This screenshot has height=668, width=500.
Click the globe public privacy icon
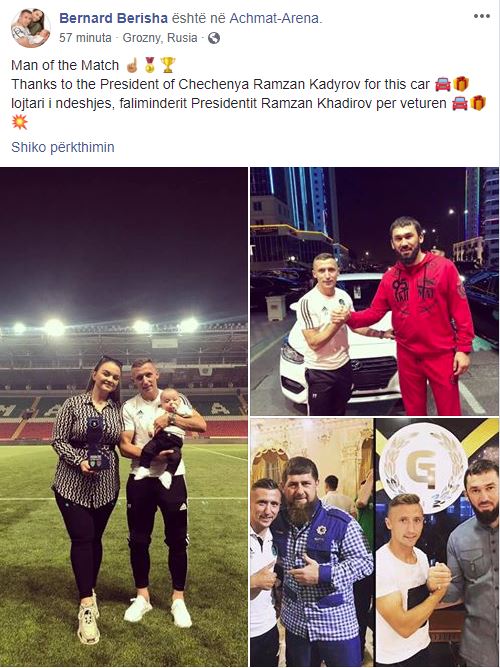(214, 38)
